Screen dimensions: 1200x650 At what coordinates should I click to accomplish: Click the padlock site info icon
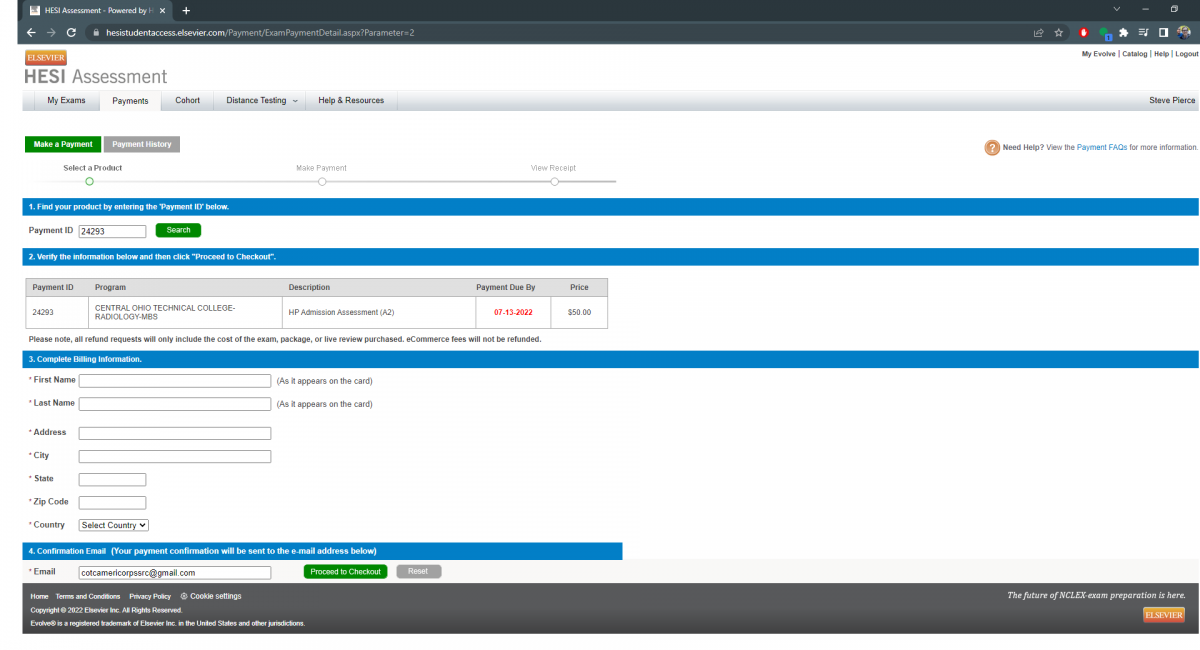point(96,32)
